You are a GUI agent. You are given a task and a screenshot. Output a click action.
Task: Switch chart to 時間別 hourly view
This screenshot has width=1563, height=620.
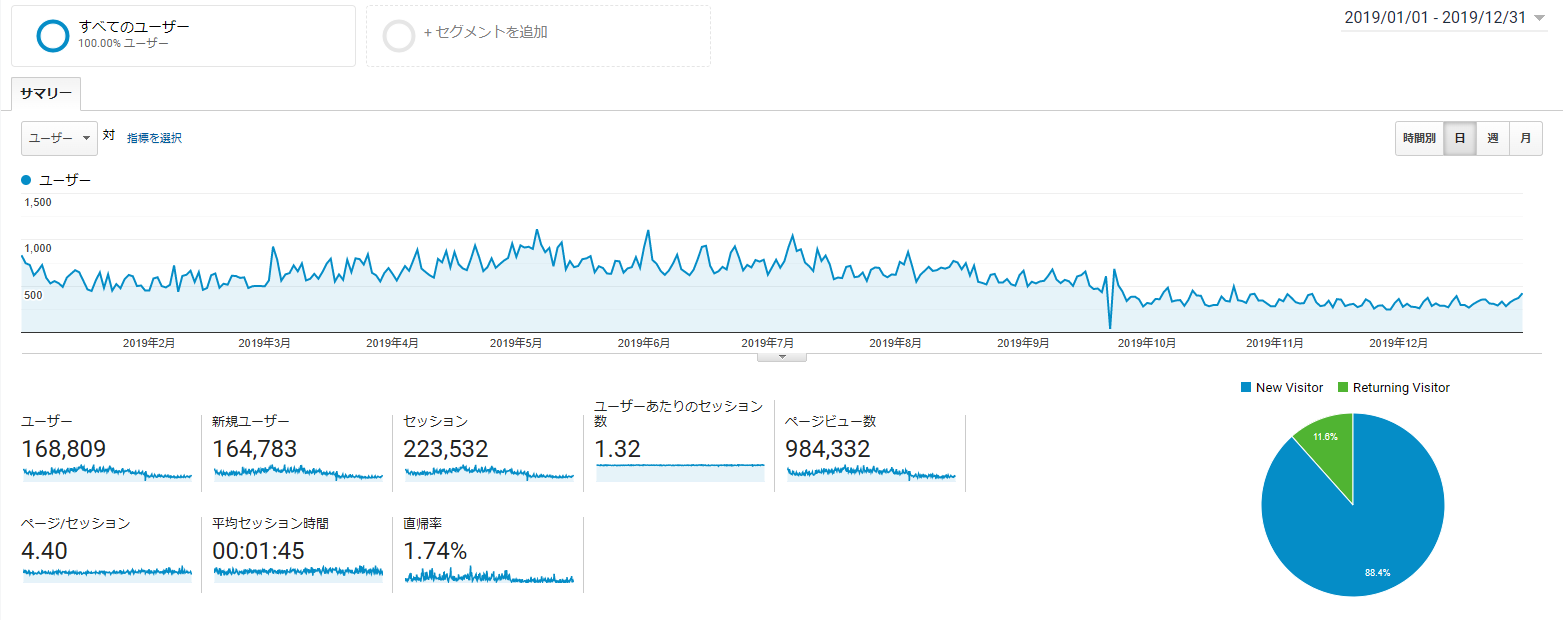click(x=1419, y=139)
